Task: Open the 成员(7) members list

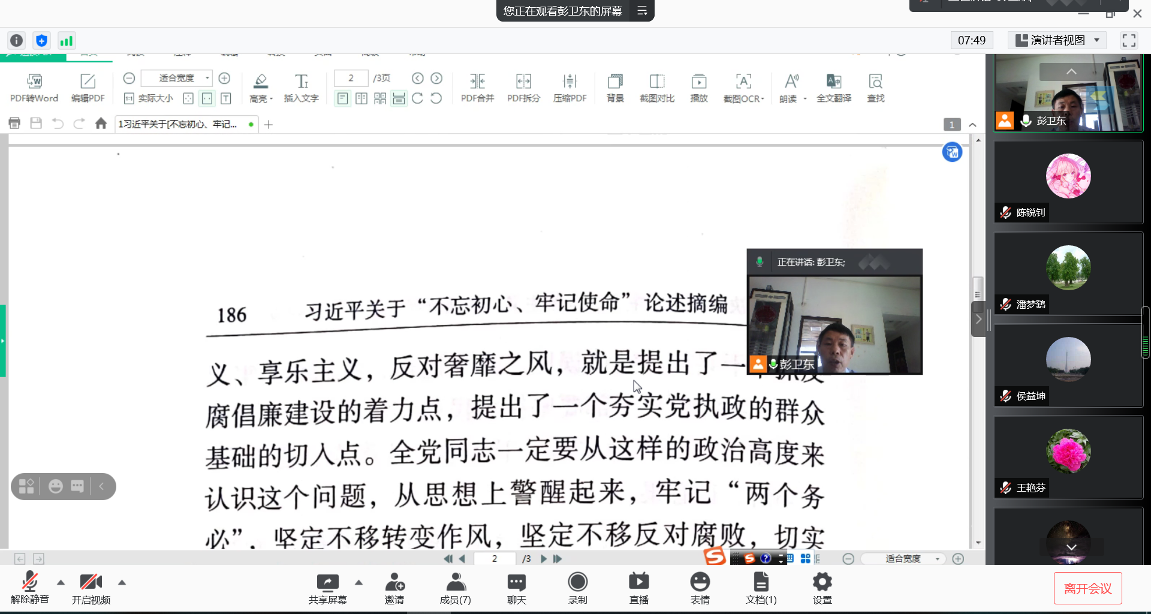Action: click(x=455, y=587)
